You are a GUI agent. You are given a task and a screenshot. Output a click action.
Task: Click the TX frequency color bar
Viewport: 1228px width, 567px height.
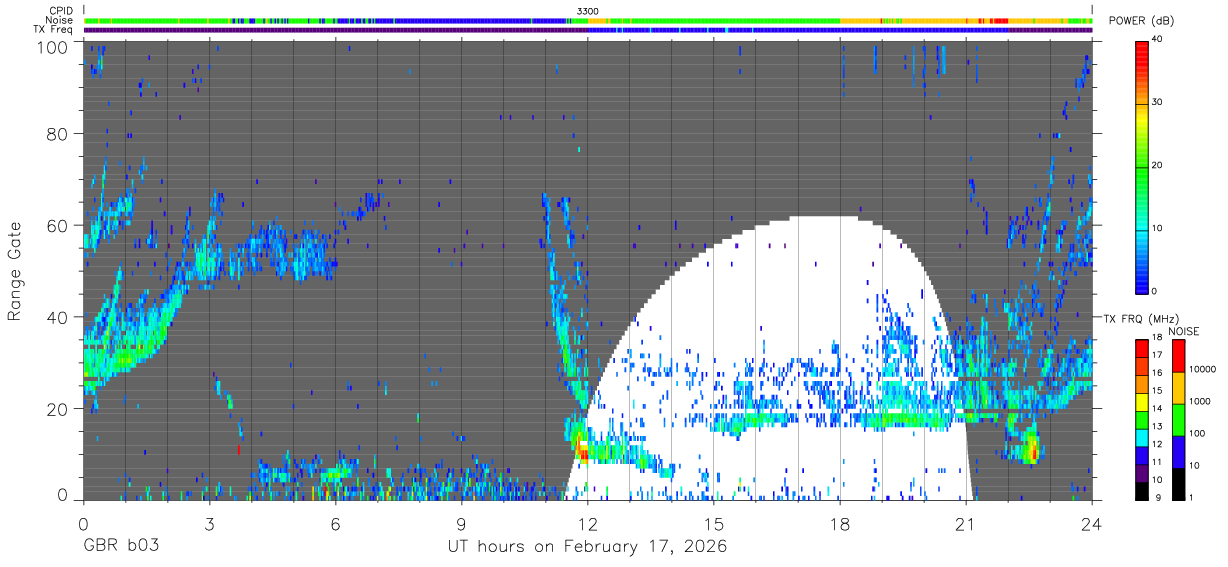pyautogui.click(x=1141, y=418)
